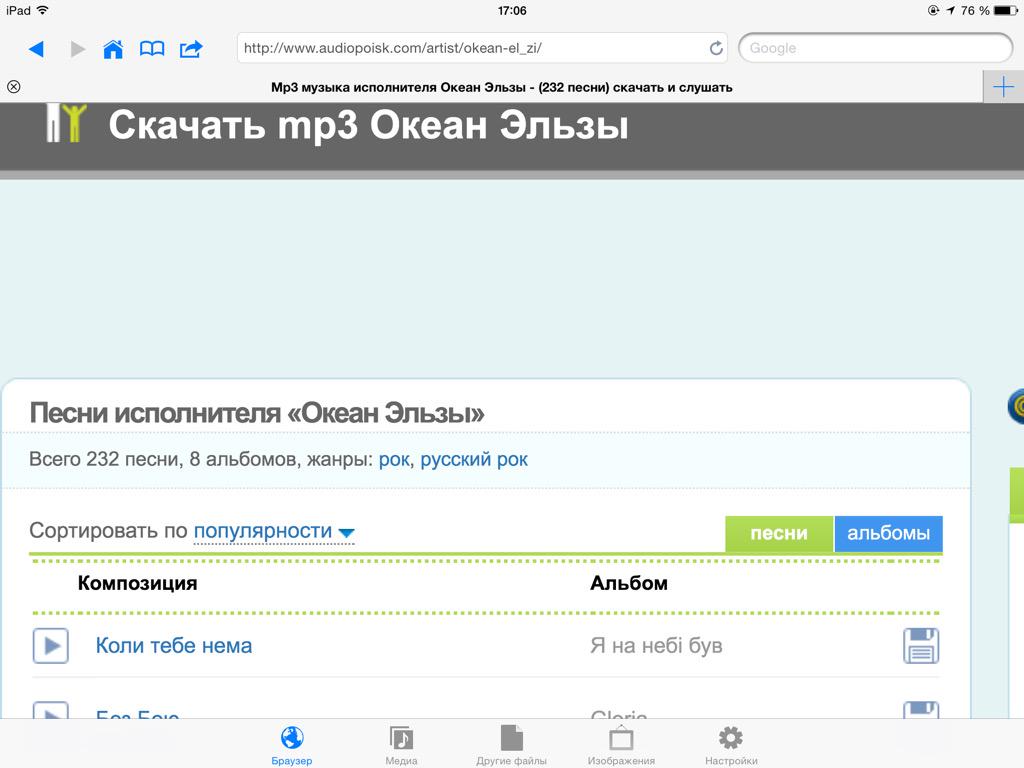Close the current tab with X icon
The height and width of the screenshot is (768, 1024).
point(14,87)
